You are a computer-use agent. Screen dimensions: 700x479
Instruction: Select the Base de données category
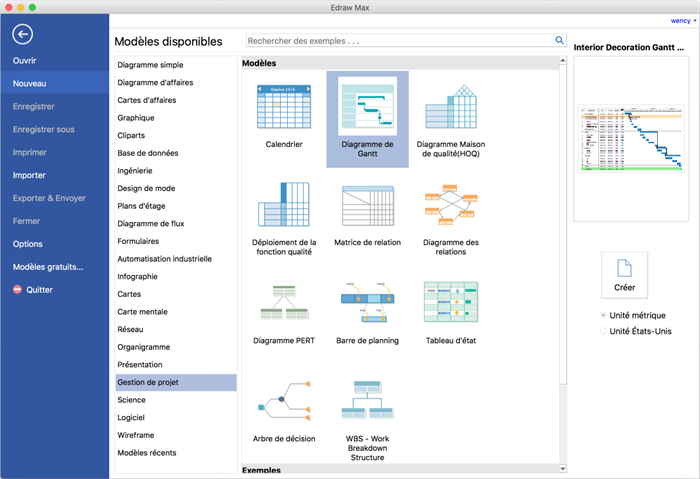click(176, 153)
